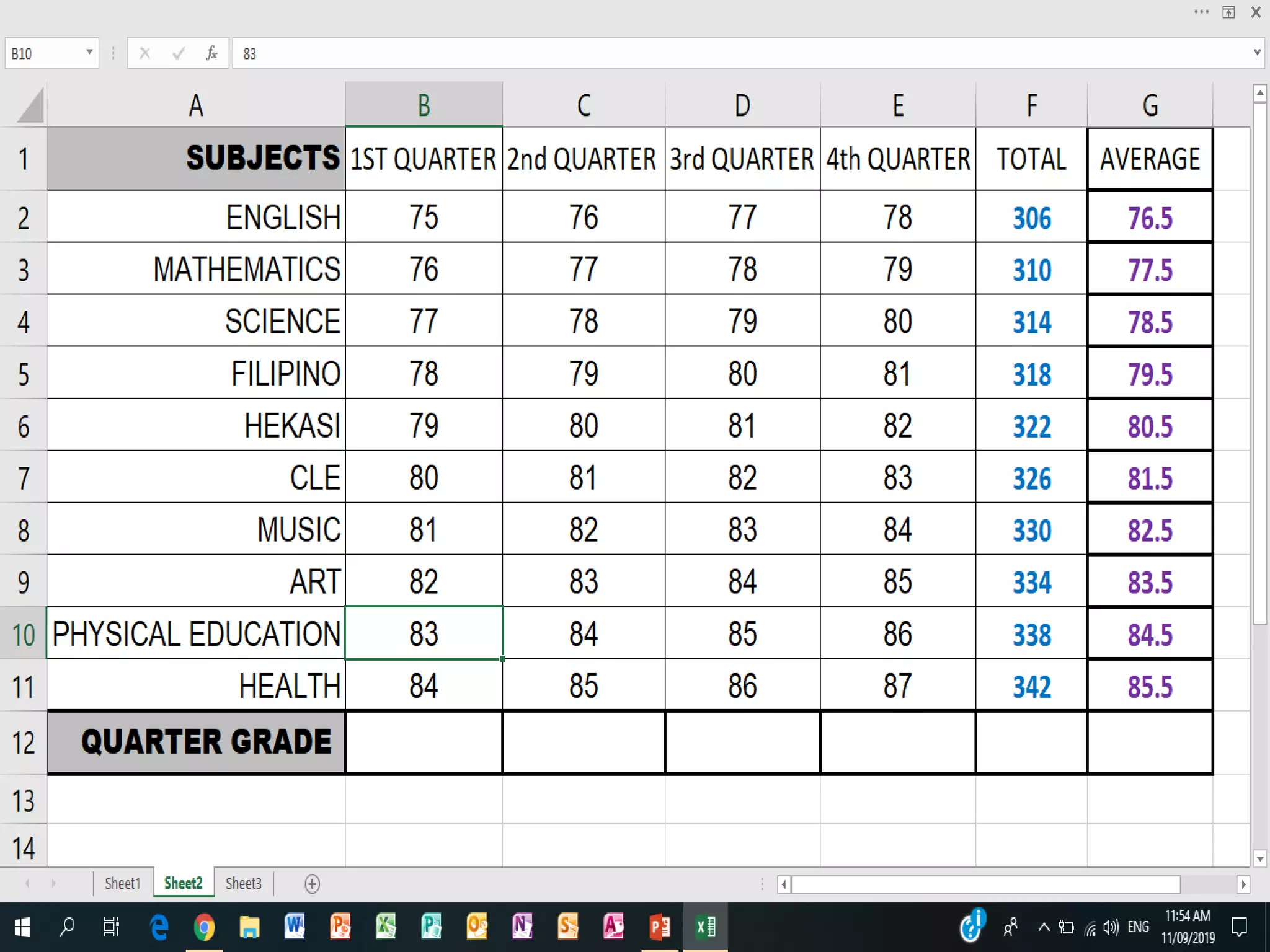The height and width of the screenshot is (952, 1270).
Task: Click ribbon display options icon
Action: tap(1228, 12)
